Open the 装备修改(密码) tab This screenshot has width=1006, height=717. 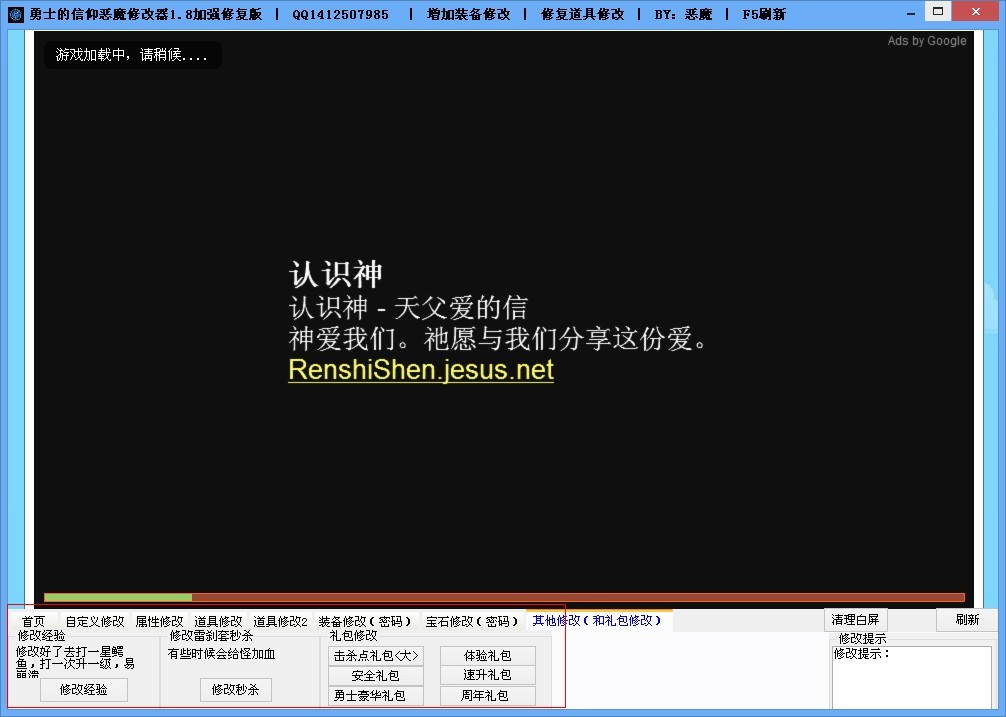[364, 621]
